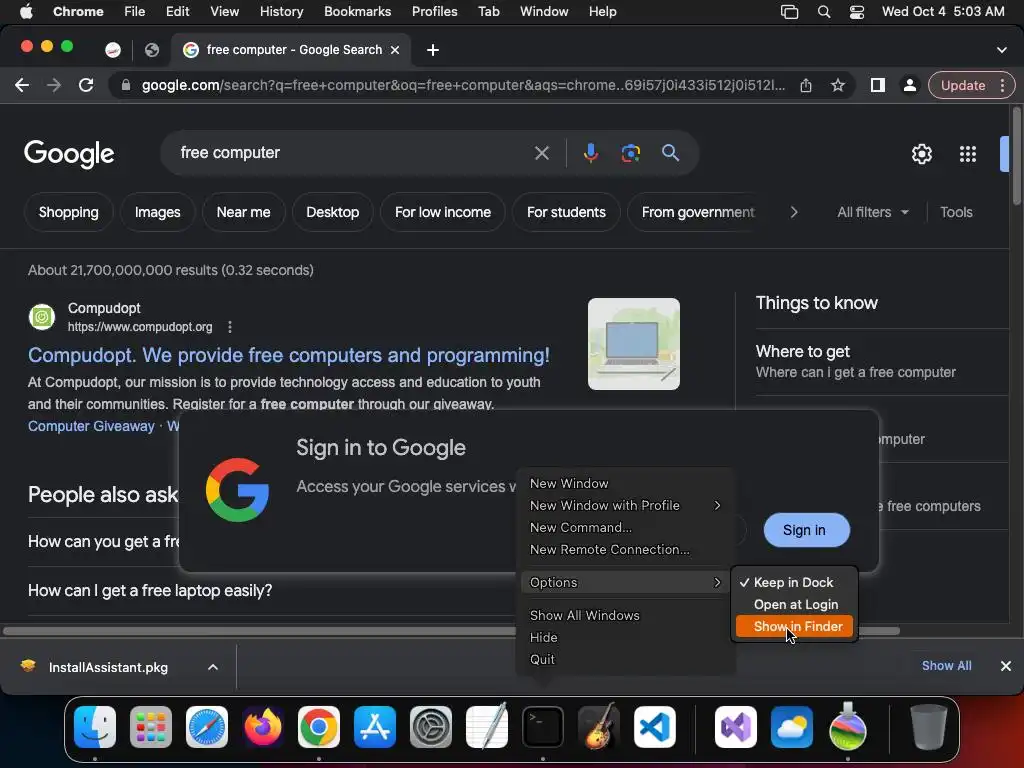Open the History menu in menu bar
Screen dimensions: 1024x768
click(x=281, y=12)
